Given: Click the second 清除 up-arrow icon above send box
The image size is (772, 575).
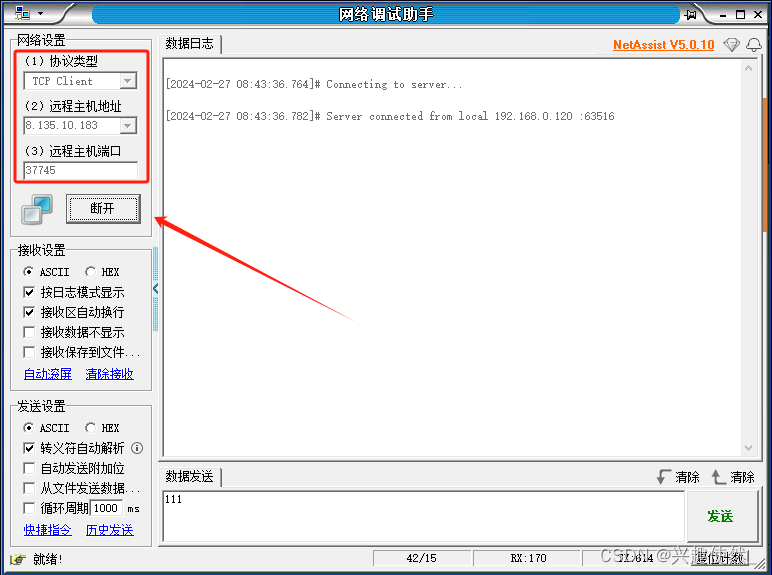Looking at the screenshot, I should 719,477.
